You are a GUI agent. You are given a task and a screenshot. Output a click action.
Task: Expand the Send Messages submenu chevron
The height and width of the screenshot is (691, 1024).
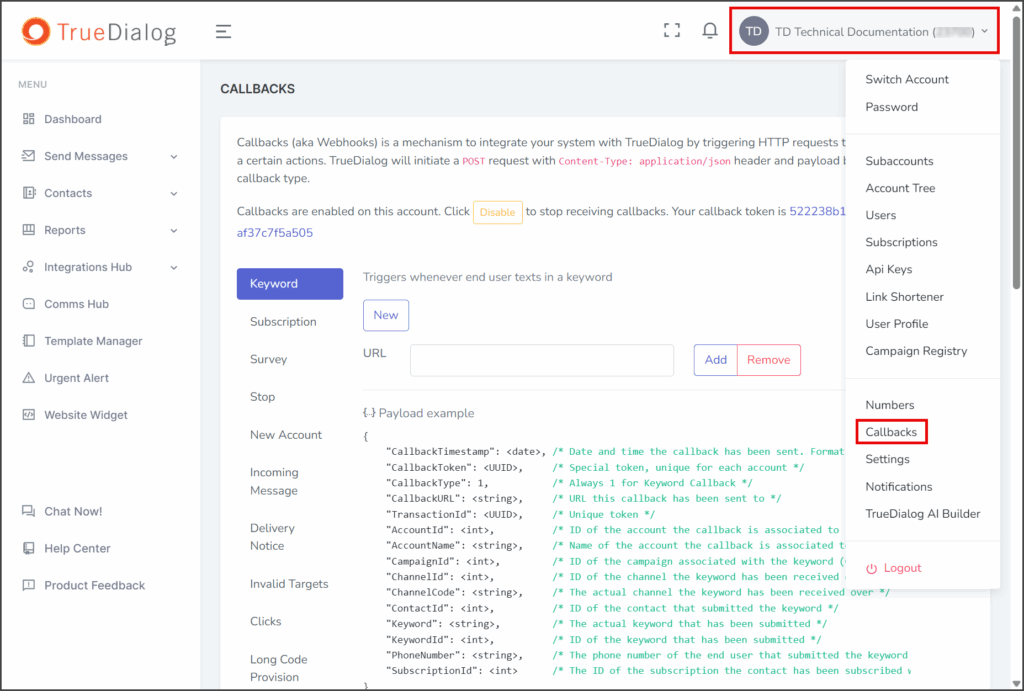pos(174,157)
